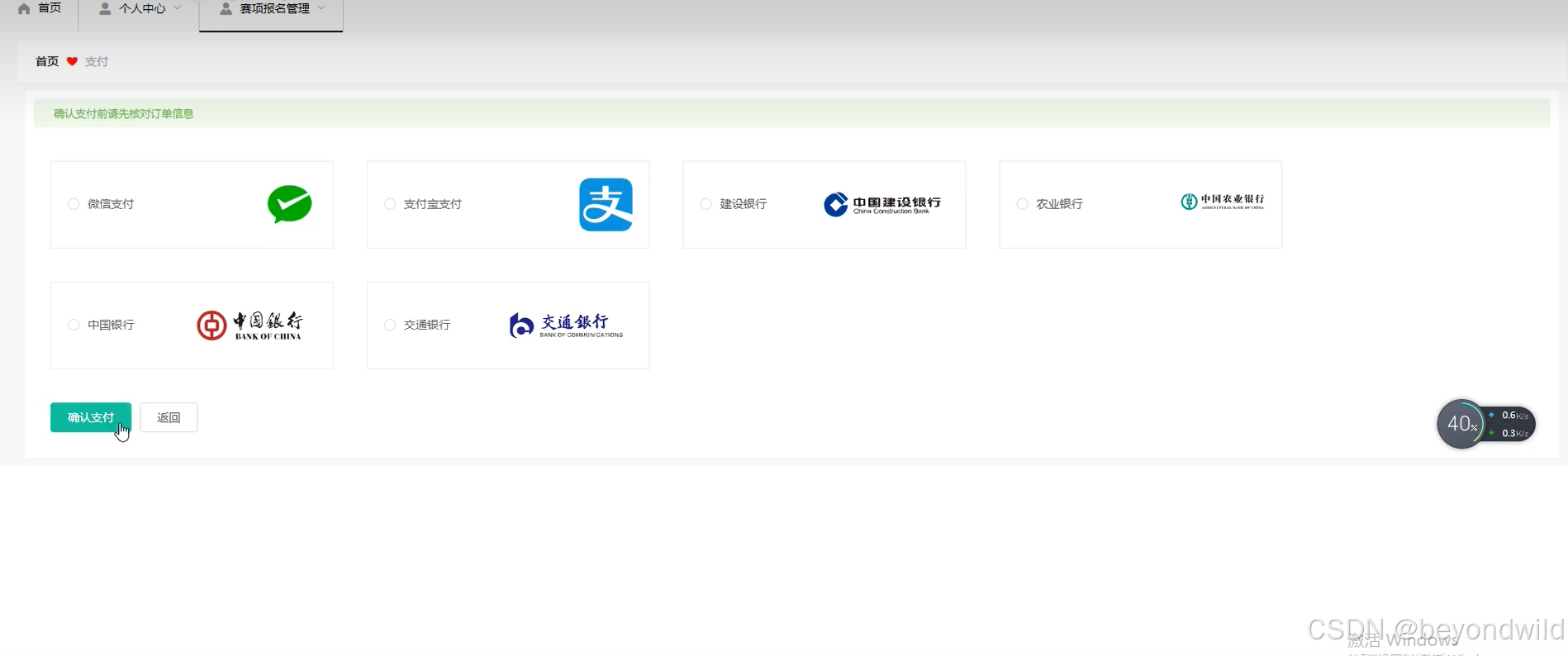Select the 中国银行 radio button
Viewport: 1568px width, 656px height.
click(x=74, y=325)
